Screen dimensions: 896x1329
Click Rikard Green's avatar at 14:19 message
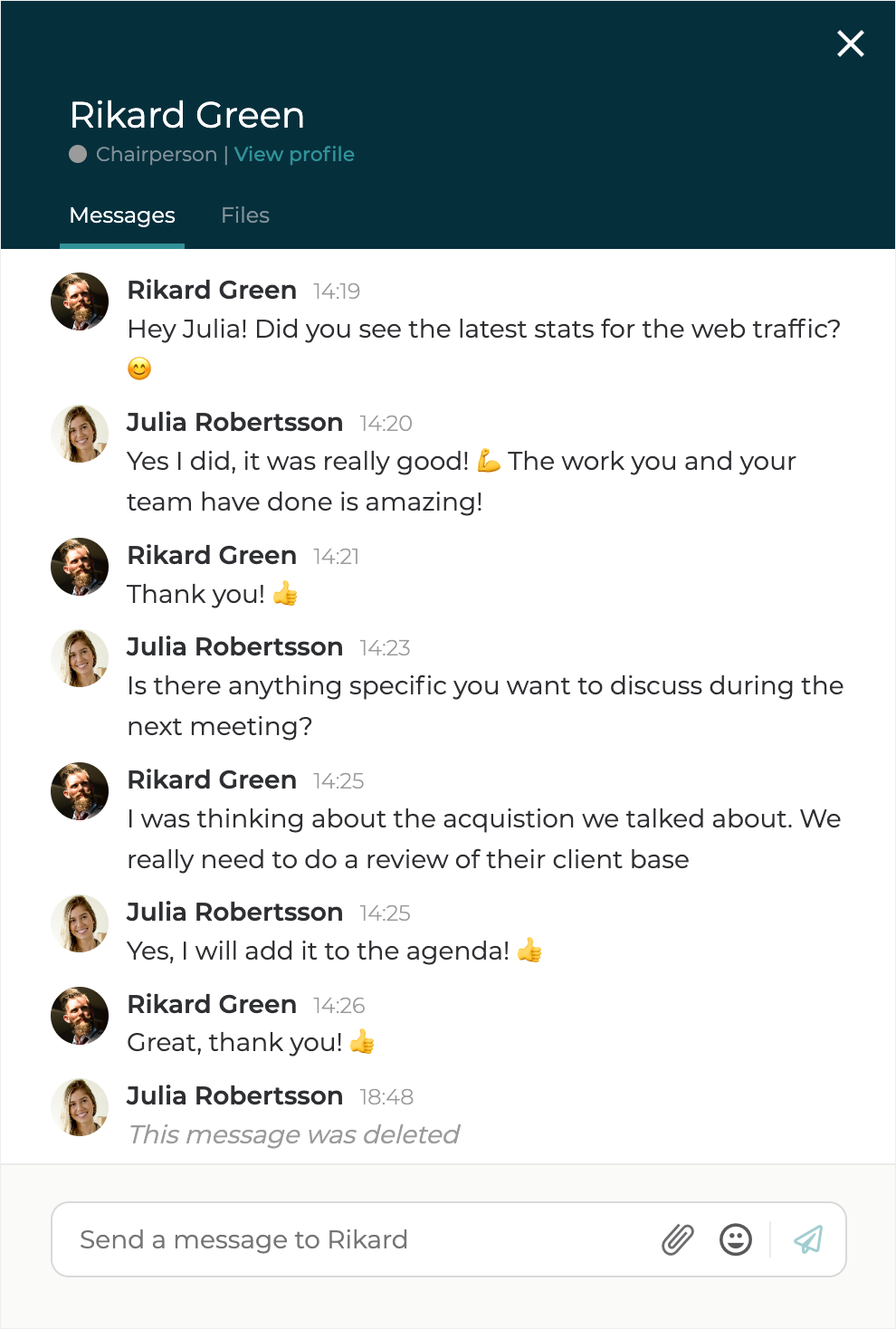(80, 301)
